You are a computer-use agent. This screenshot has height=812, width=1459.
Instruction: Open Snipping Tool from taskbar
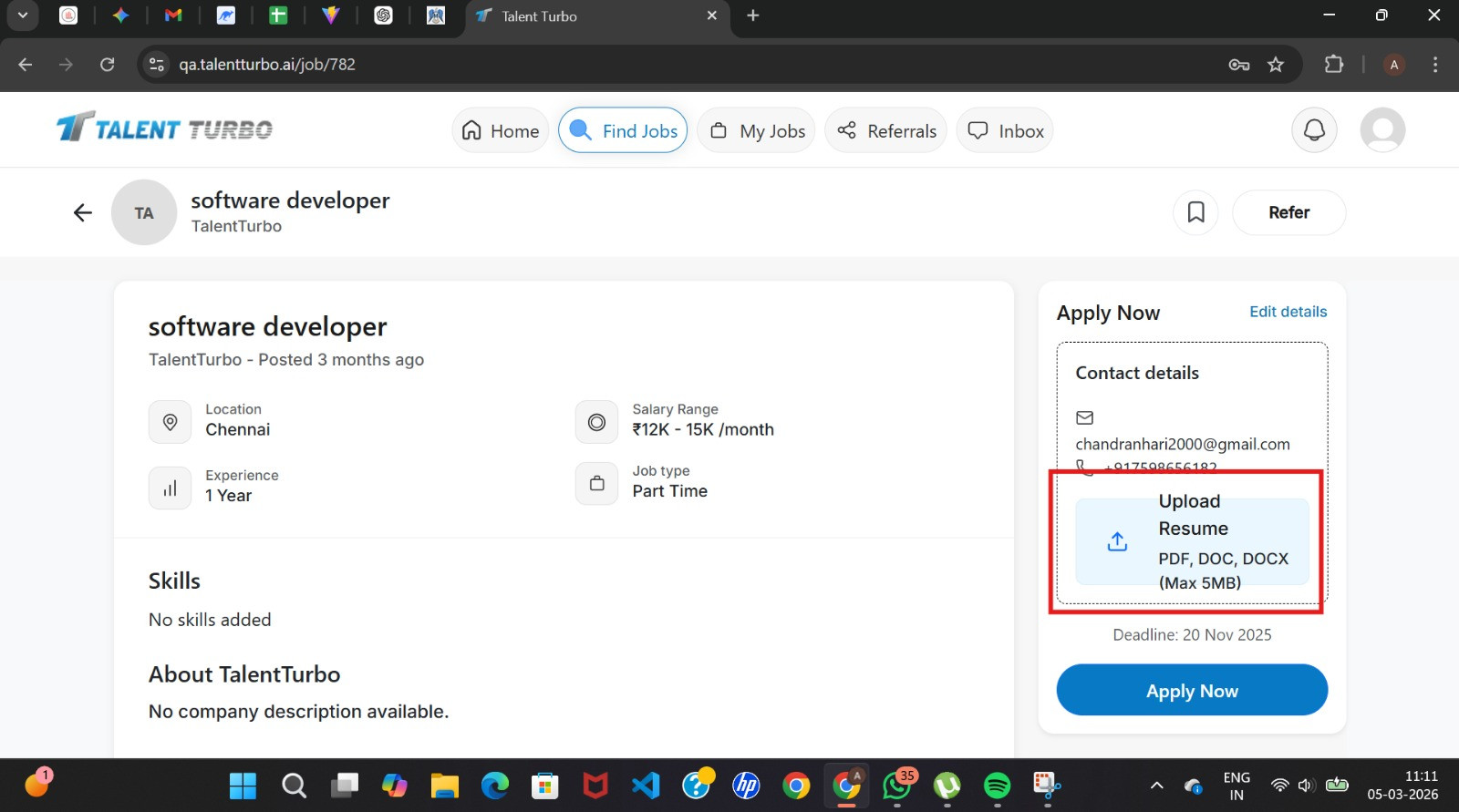click(x=1048, y=786)
